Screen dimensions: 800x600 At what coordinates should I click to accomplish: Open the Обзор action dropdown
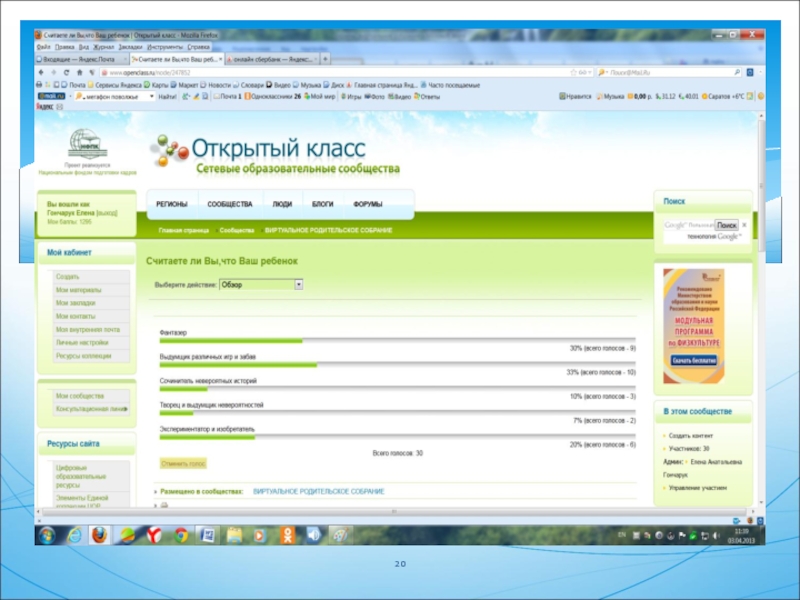pyautogui.click(x=261, y=285)
